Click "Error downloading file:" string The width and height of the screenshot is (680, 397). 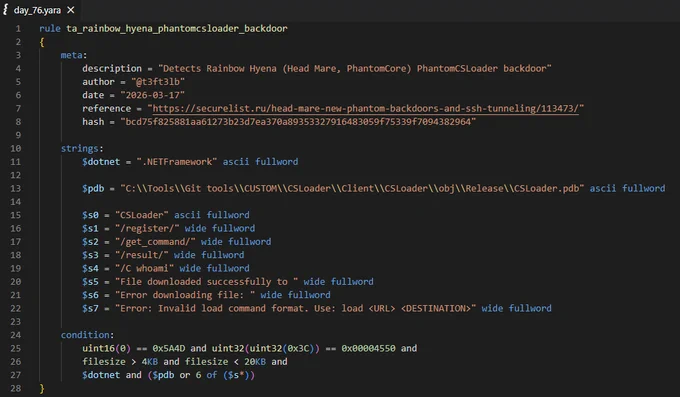pyautogui.click(x=185, y=295)
